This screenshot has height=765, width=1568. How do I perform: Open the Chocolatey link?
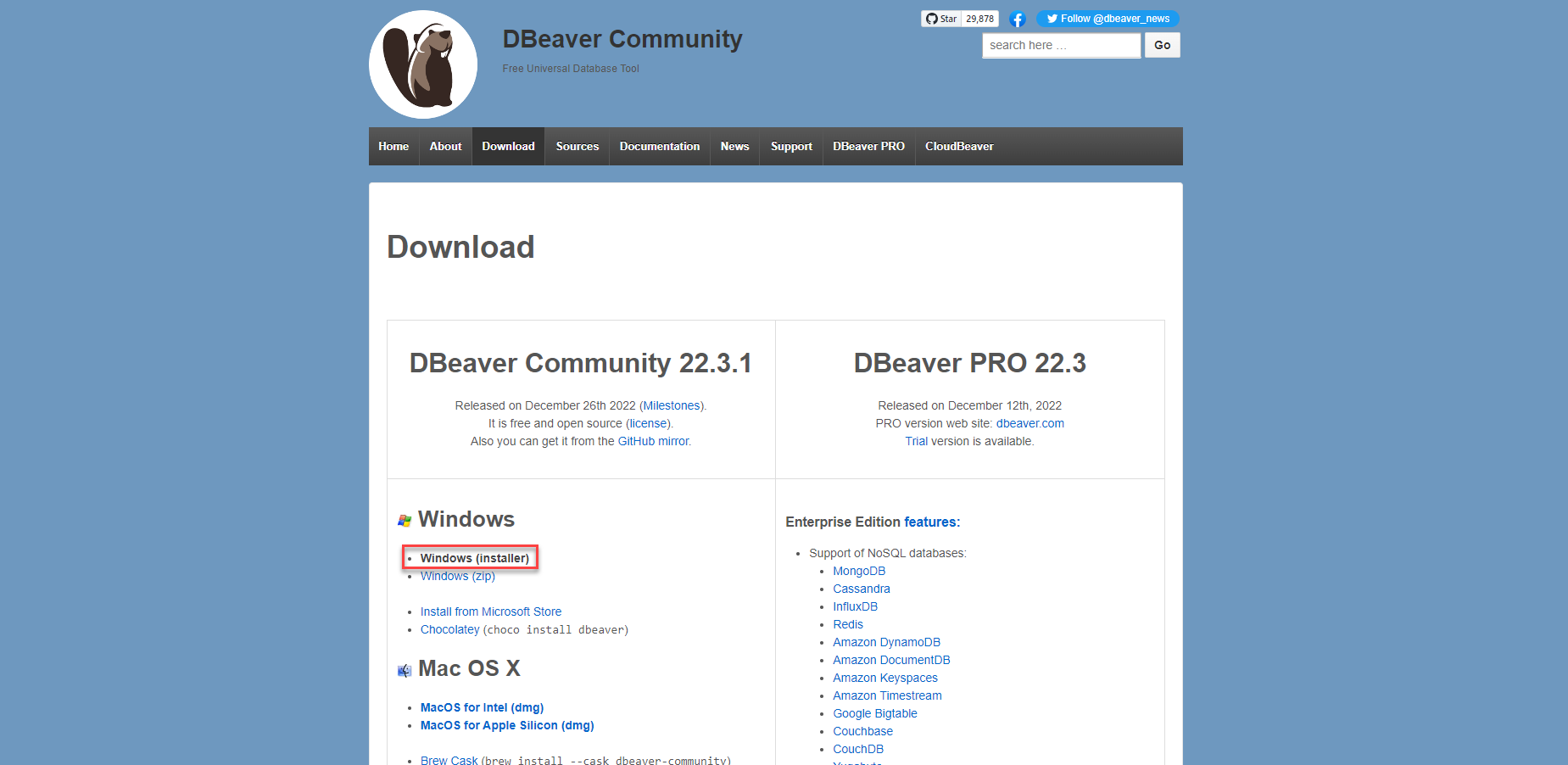[x=449, y=629]
